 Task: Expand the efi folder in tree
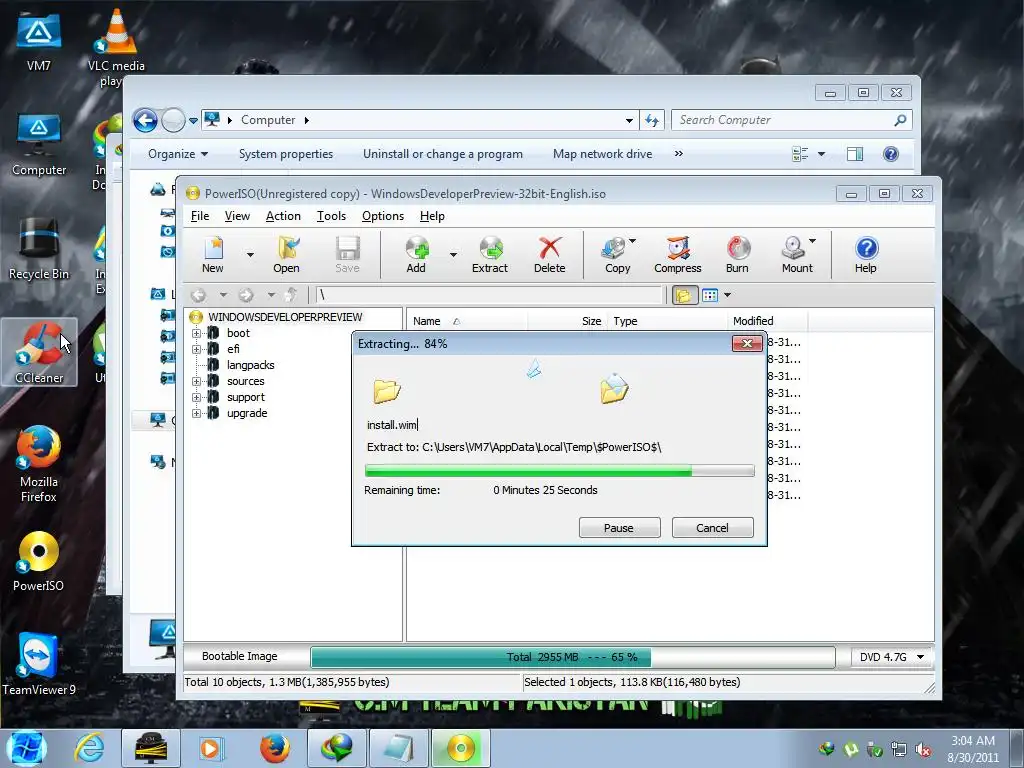point(196,349)
